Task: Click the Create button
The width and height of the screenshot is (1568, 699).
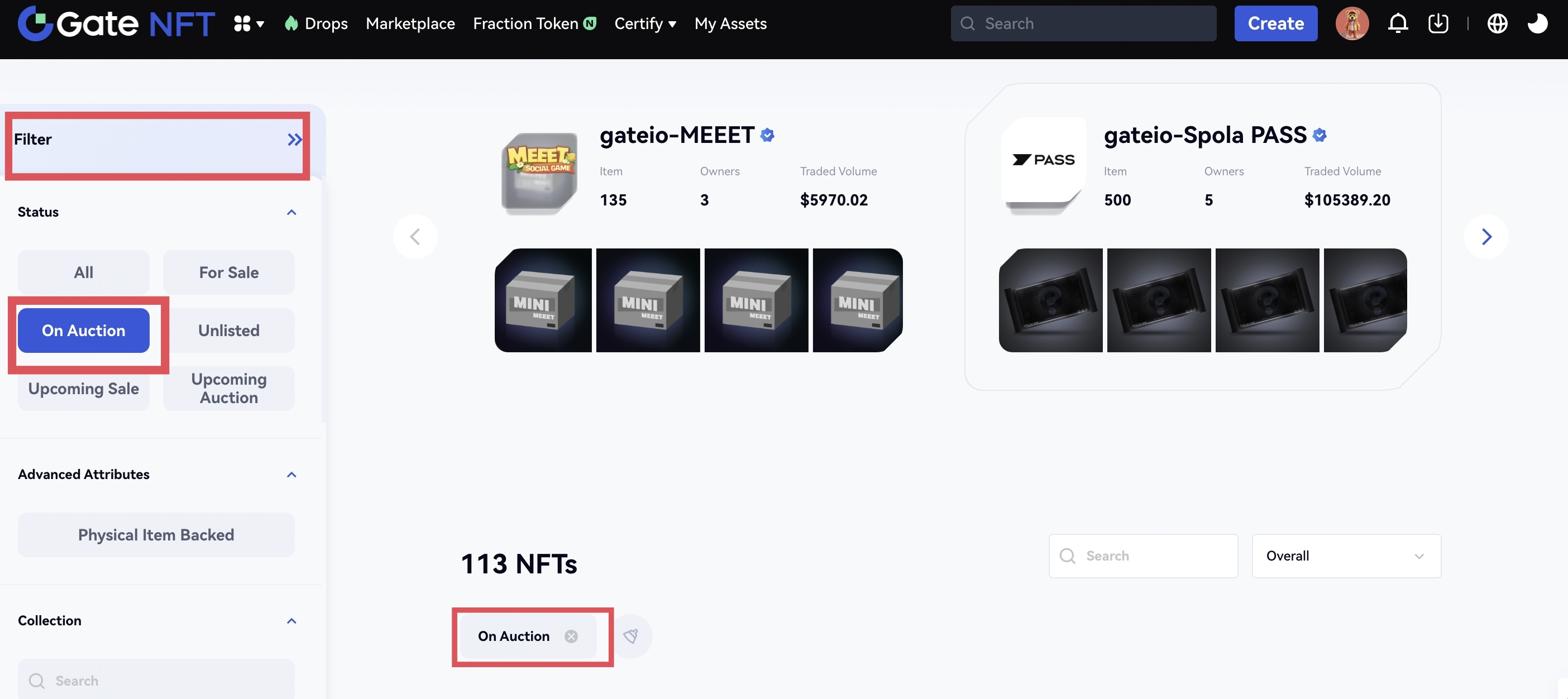Action: coord(1275,23)
